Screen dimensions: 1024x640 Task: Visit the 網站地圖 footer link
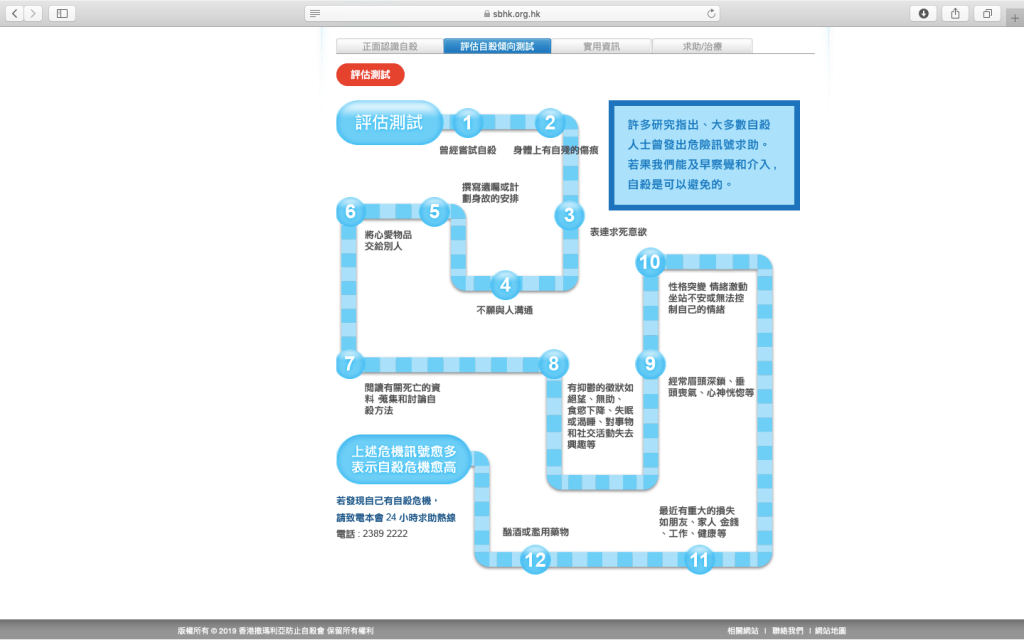coord(830,631)
